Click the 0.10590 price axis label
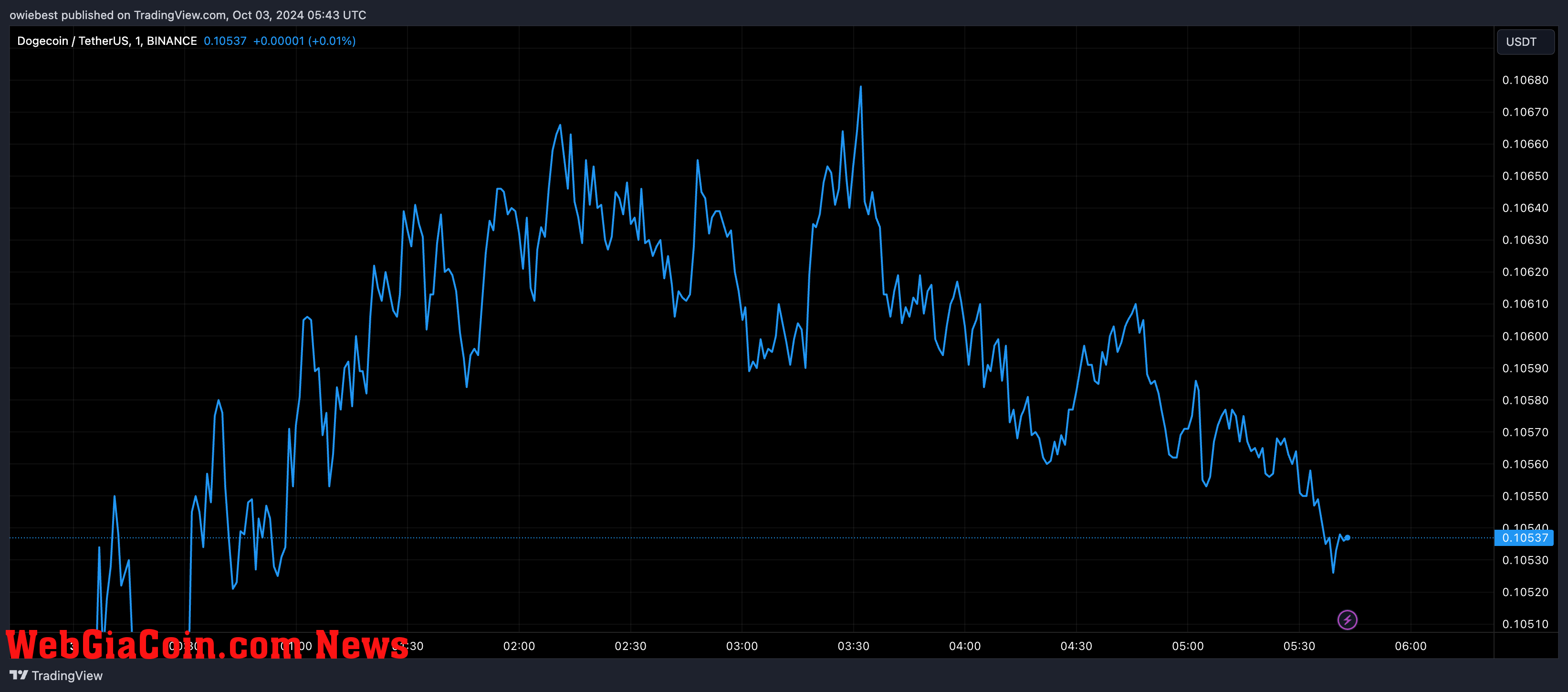Screen dimensions: 1568x692 pos(1525,368)
